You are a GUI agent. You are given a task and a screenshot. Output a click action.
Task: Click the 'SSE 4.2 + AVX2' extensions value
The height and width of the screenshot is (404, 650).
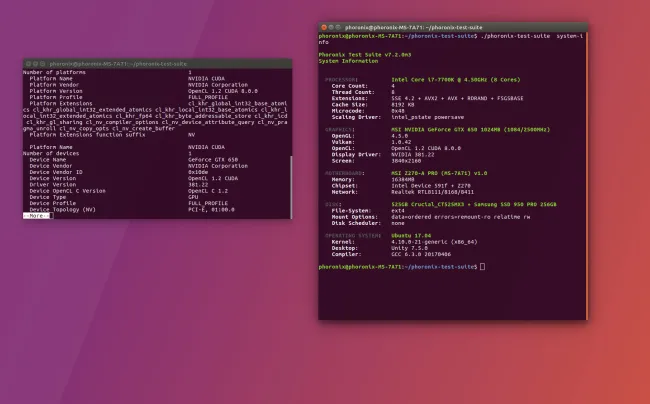point(457,98)
